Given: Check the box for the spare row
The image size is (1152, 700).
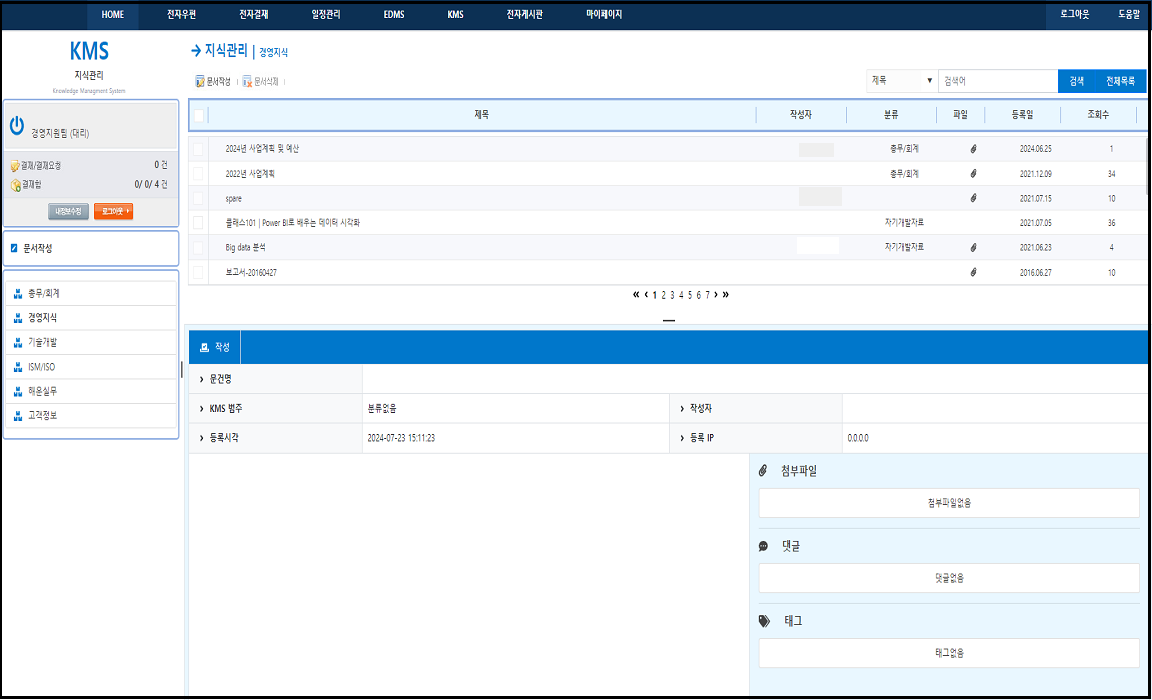Looking at the screenshot, I should coord(198,198).
